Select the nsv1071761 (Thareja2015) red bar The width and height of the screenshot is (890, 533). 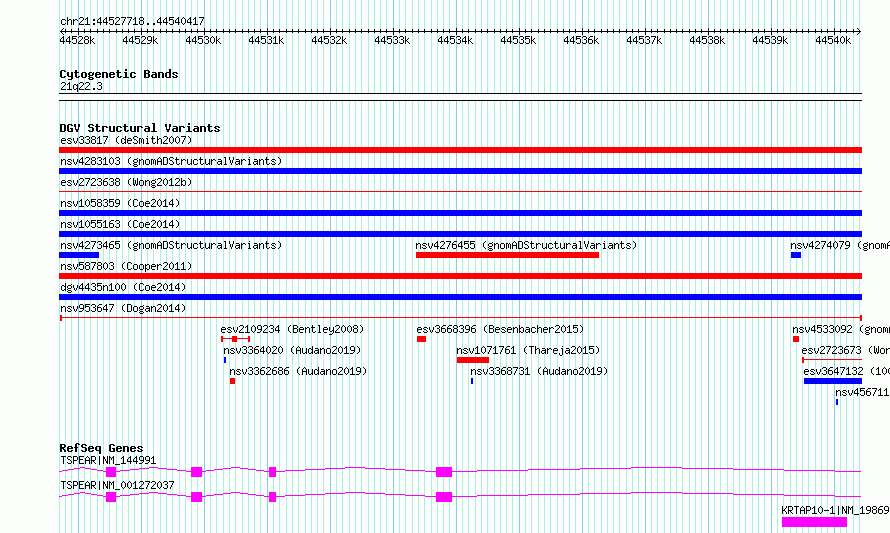(472, 360)
